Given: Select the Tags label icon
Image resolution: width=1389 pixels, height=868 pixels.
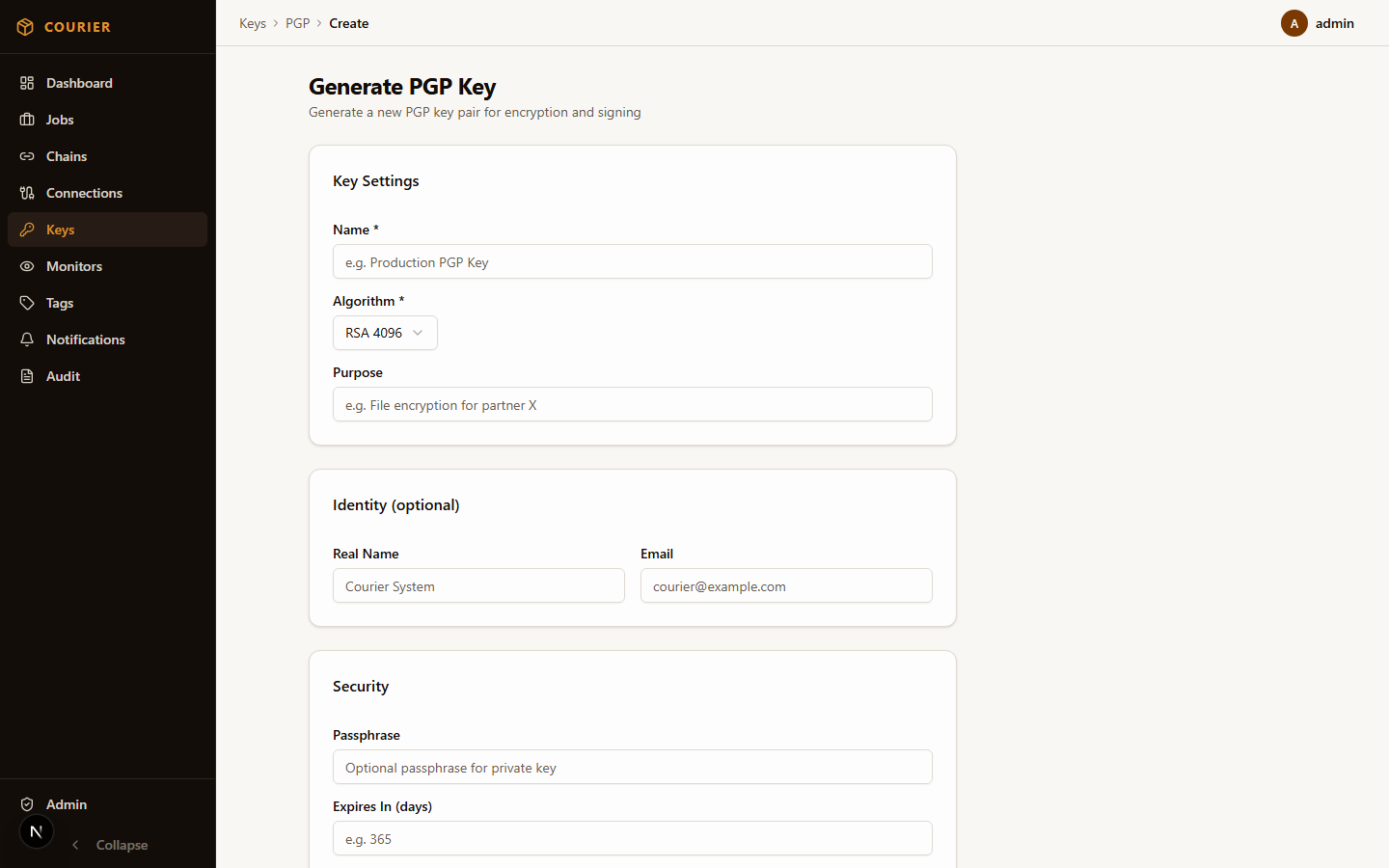Looking at the screenshot, I should pyautogui.click(x=27, y=303).
